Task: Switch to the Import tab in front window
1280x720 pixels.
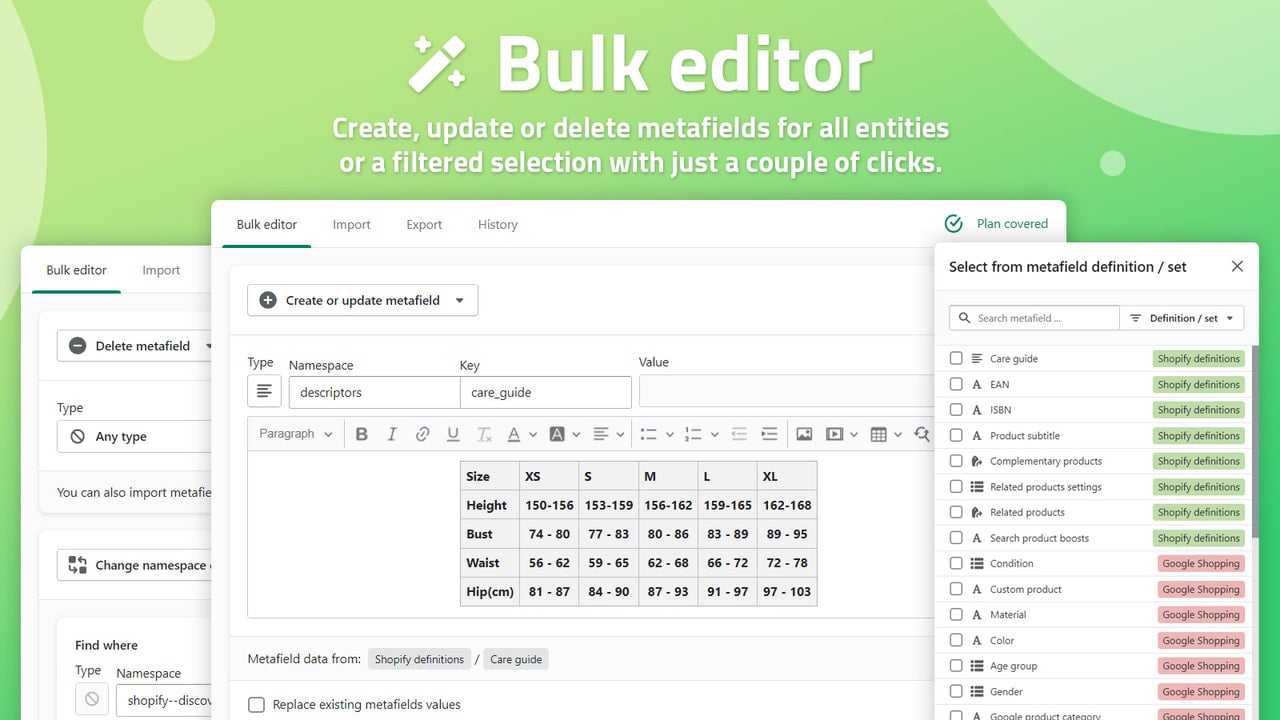Action: coord(352,224)
